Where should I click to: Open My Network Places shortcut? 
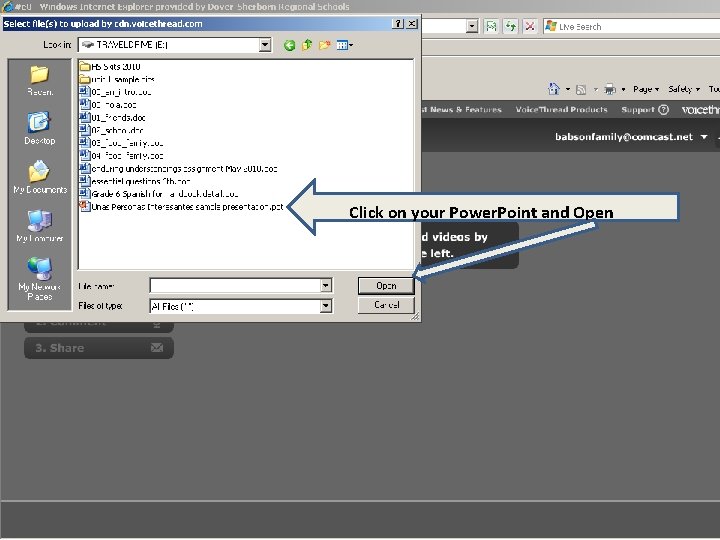click(40, 279)
